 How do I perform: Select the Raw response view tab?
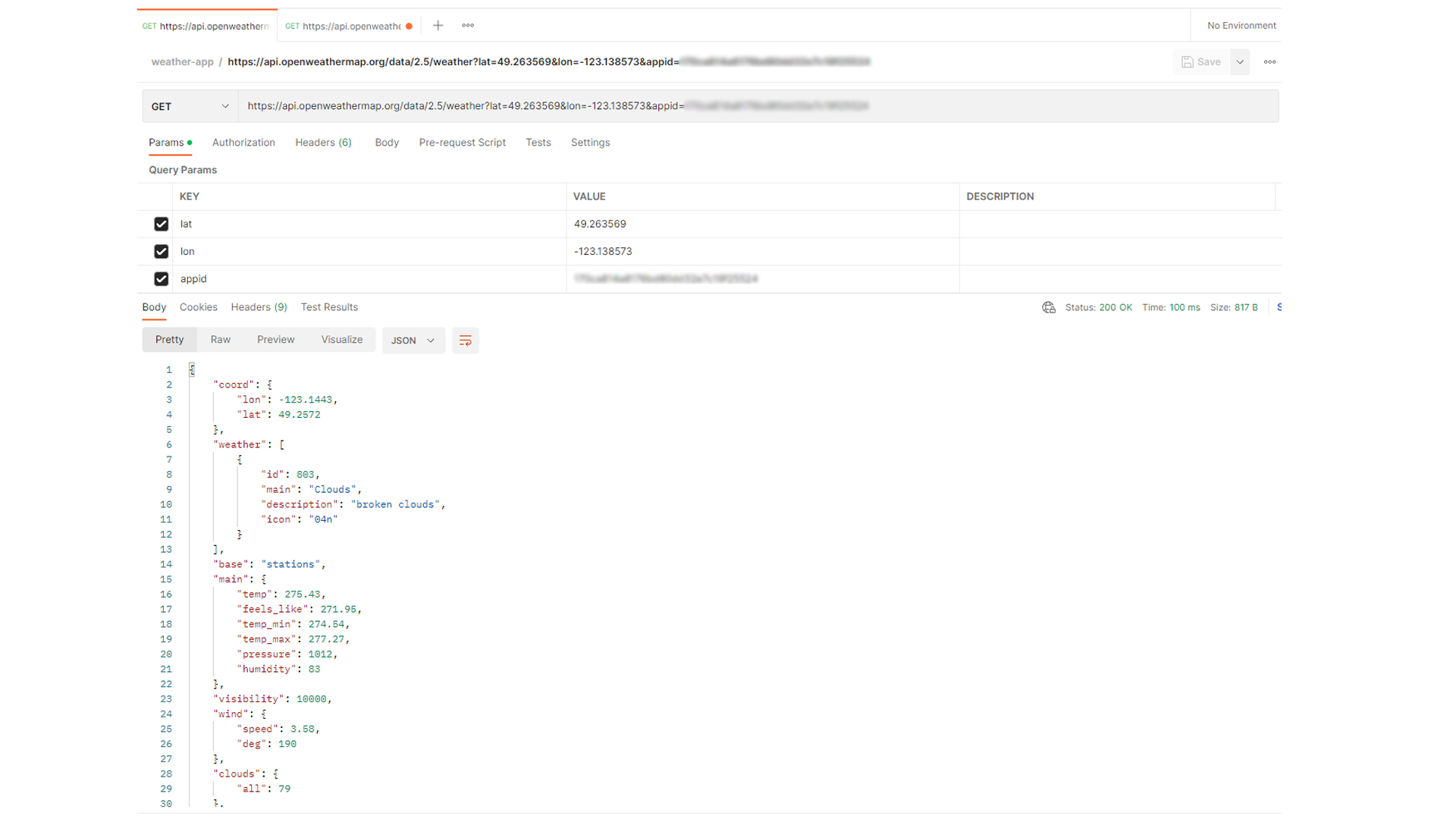click(x=220, y=339)
